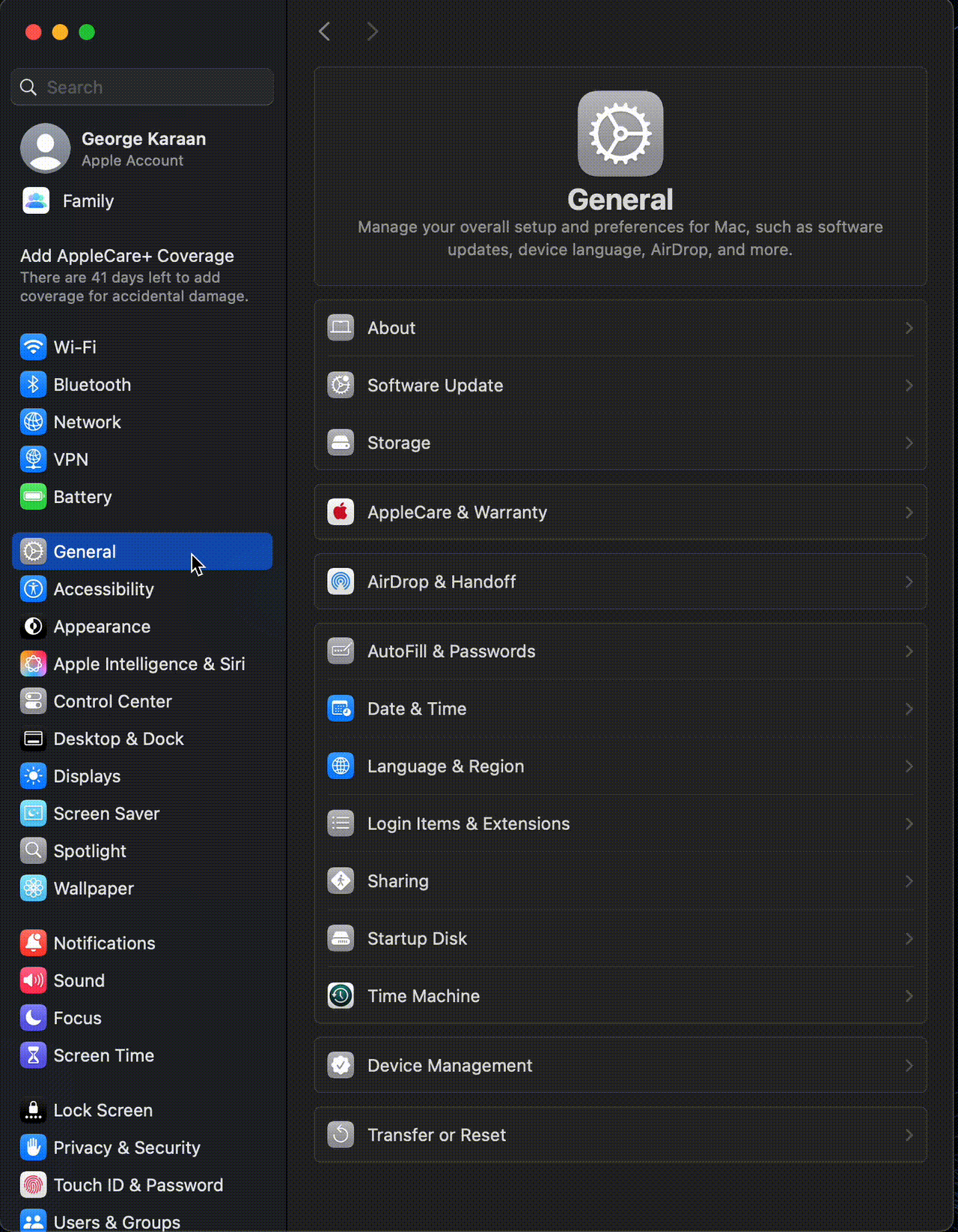Image resolution: width=958 pixels, height=1232 pixels.
Task: Go back with the left arrow button
Action: pyautogui.click(x=324, y=31)
